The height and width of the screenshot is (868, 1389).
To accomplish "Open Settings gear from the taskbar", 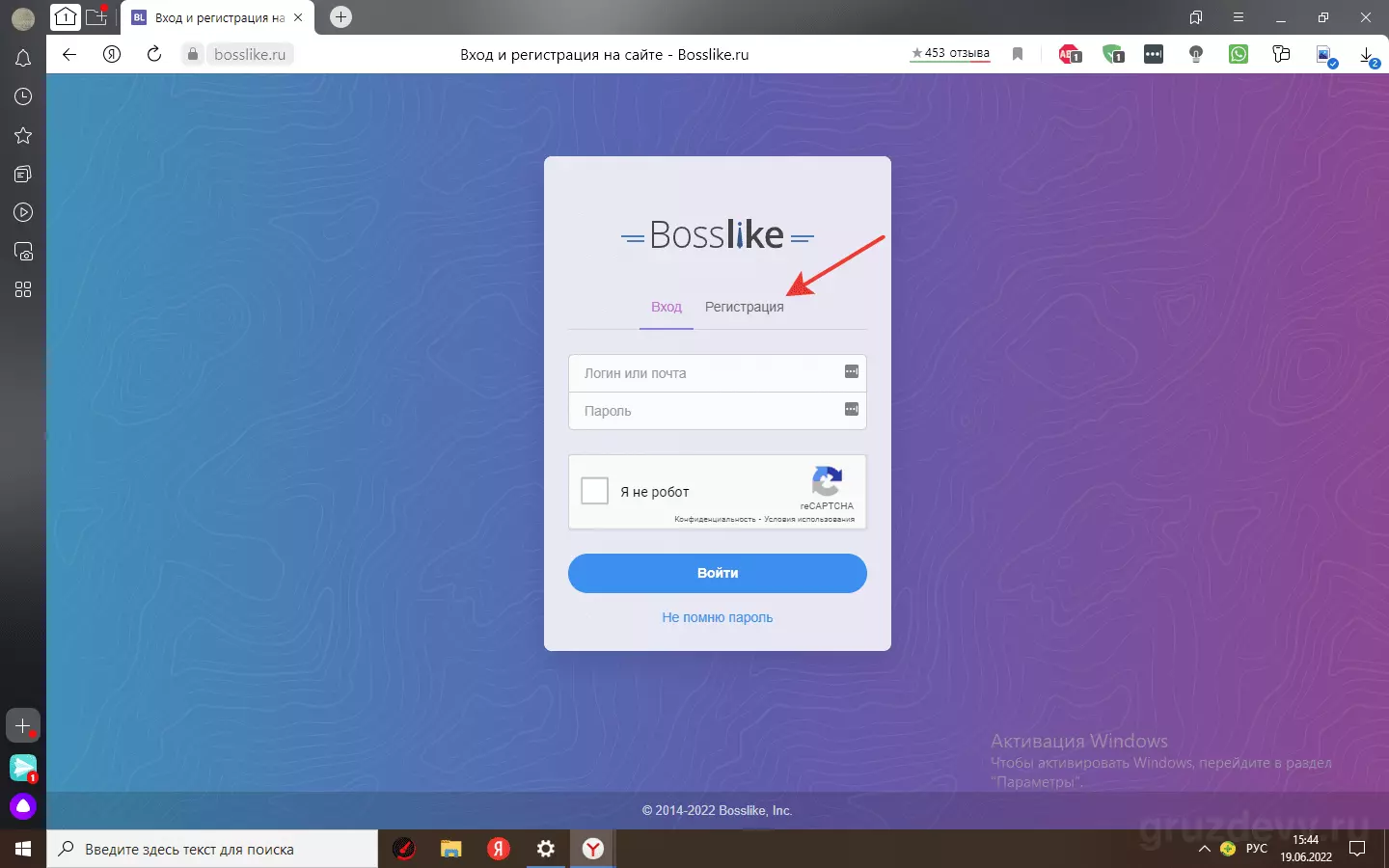I will pos(546,849).
